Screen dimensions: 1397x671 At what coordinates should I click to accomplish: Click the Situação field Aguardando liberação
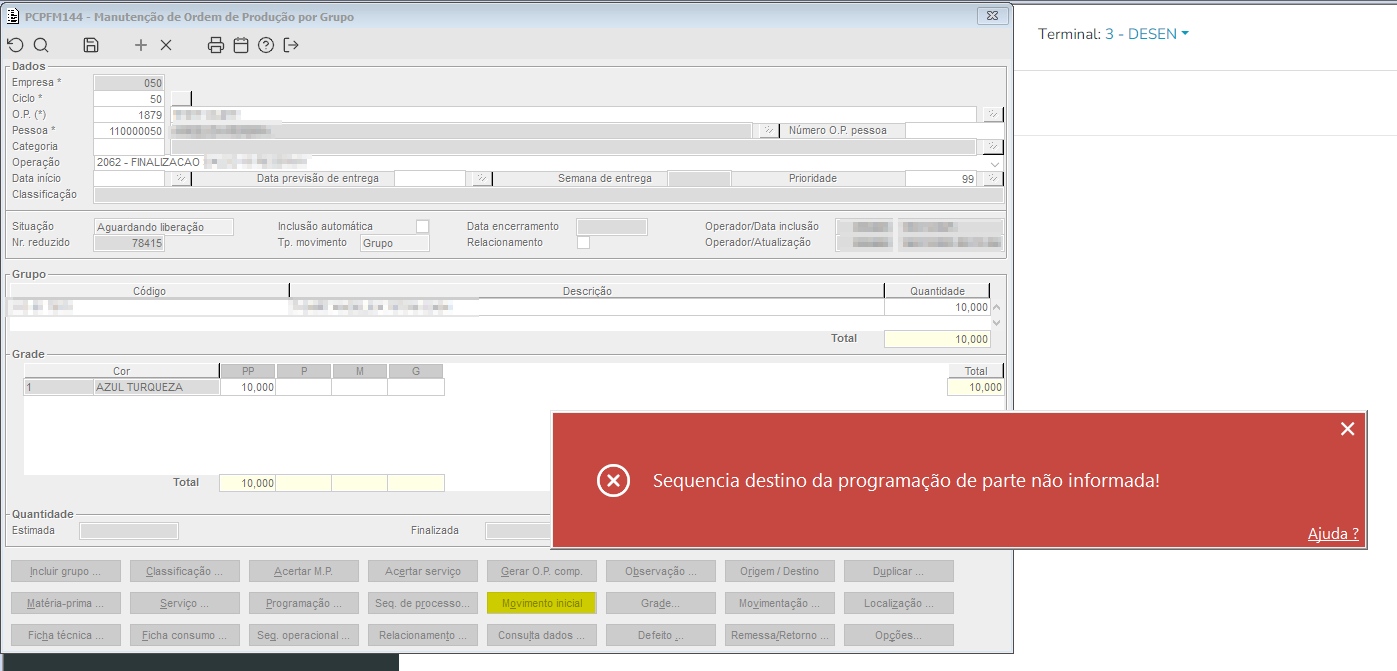pyautogui.click(x=163, y=227)
